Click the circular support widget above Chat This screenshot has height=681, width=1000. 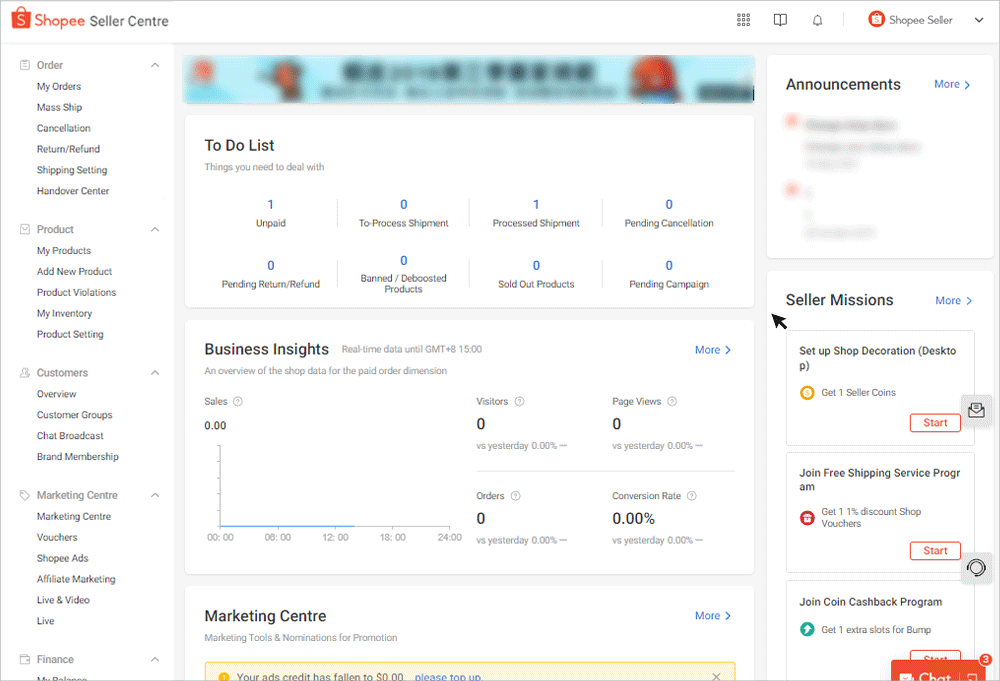coord(977,568)
